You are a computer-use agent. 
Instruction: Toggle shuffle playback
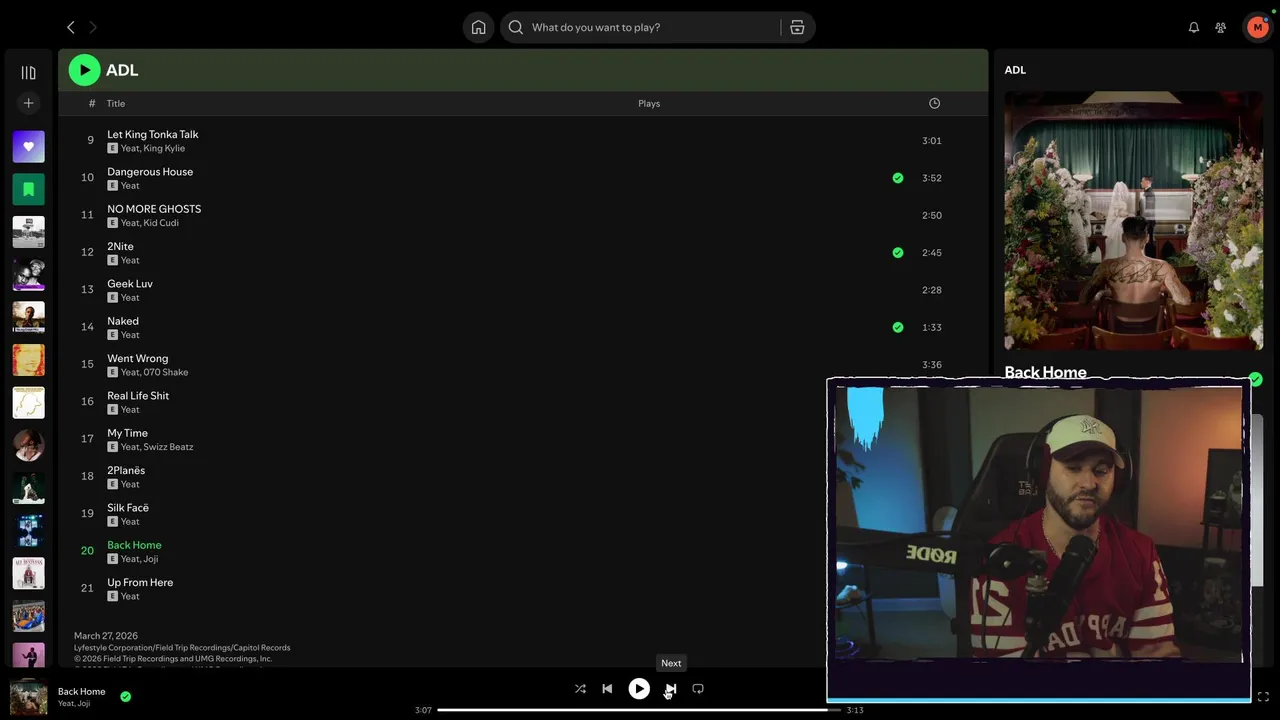click(580, 688)
